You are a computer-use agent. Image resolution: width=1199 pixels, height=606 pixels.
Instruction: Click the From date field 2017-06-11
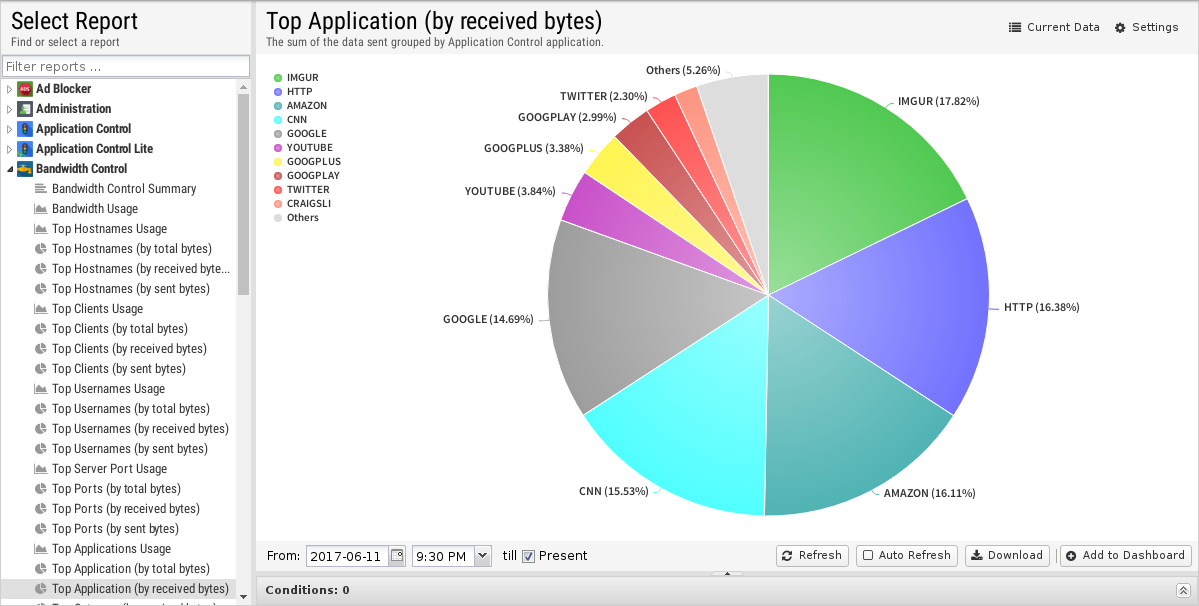(348, 556)
